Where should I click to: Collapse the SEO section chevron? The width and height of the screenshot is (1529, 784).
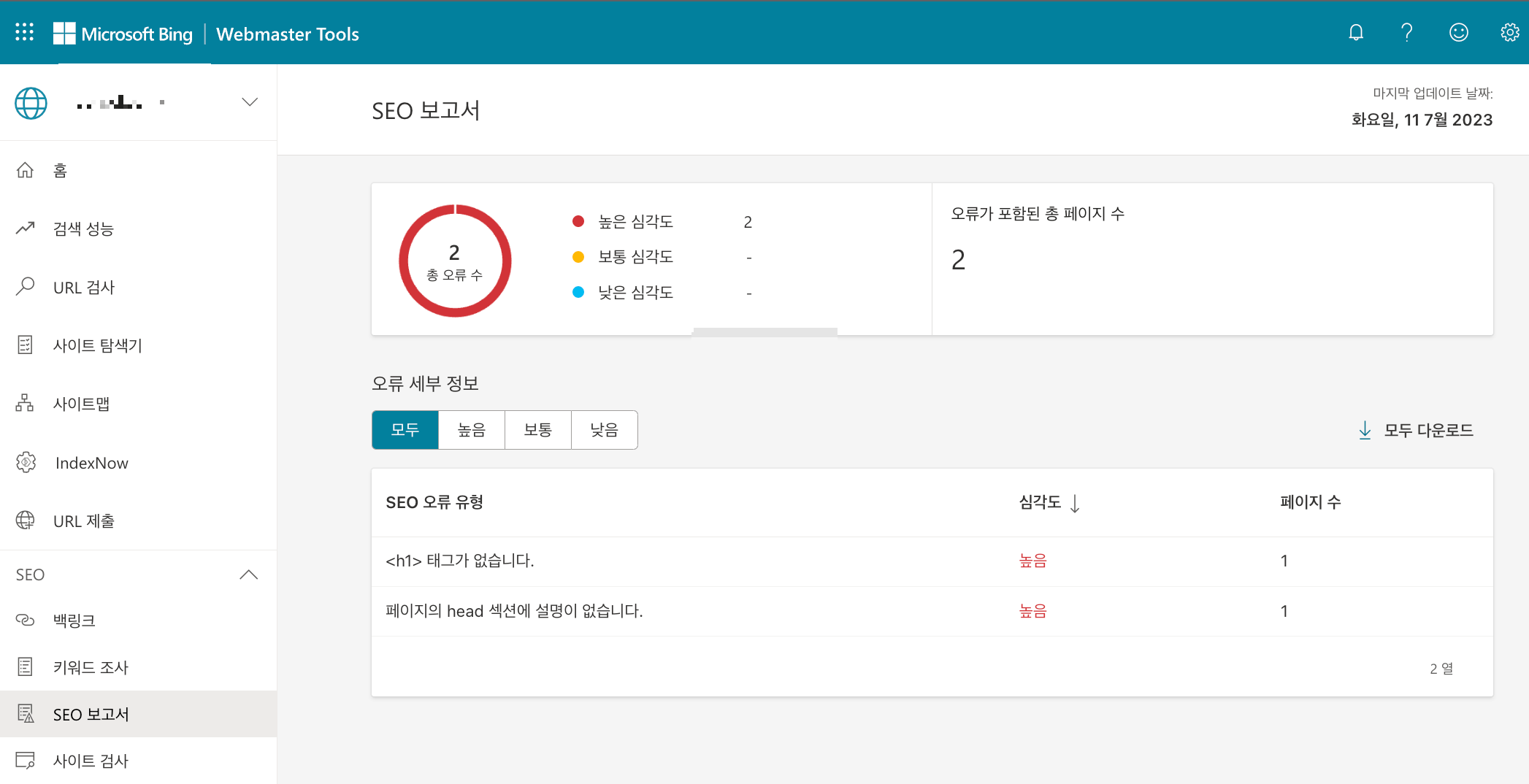coord(249,574)
